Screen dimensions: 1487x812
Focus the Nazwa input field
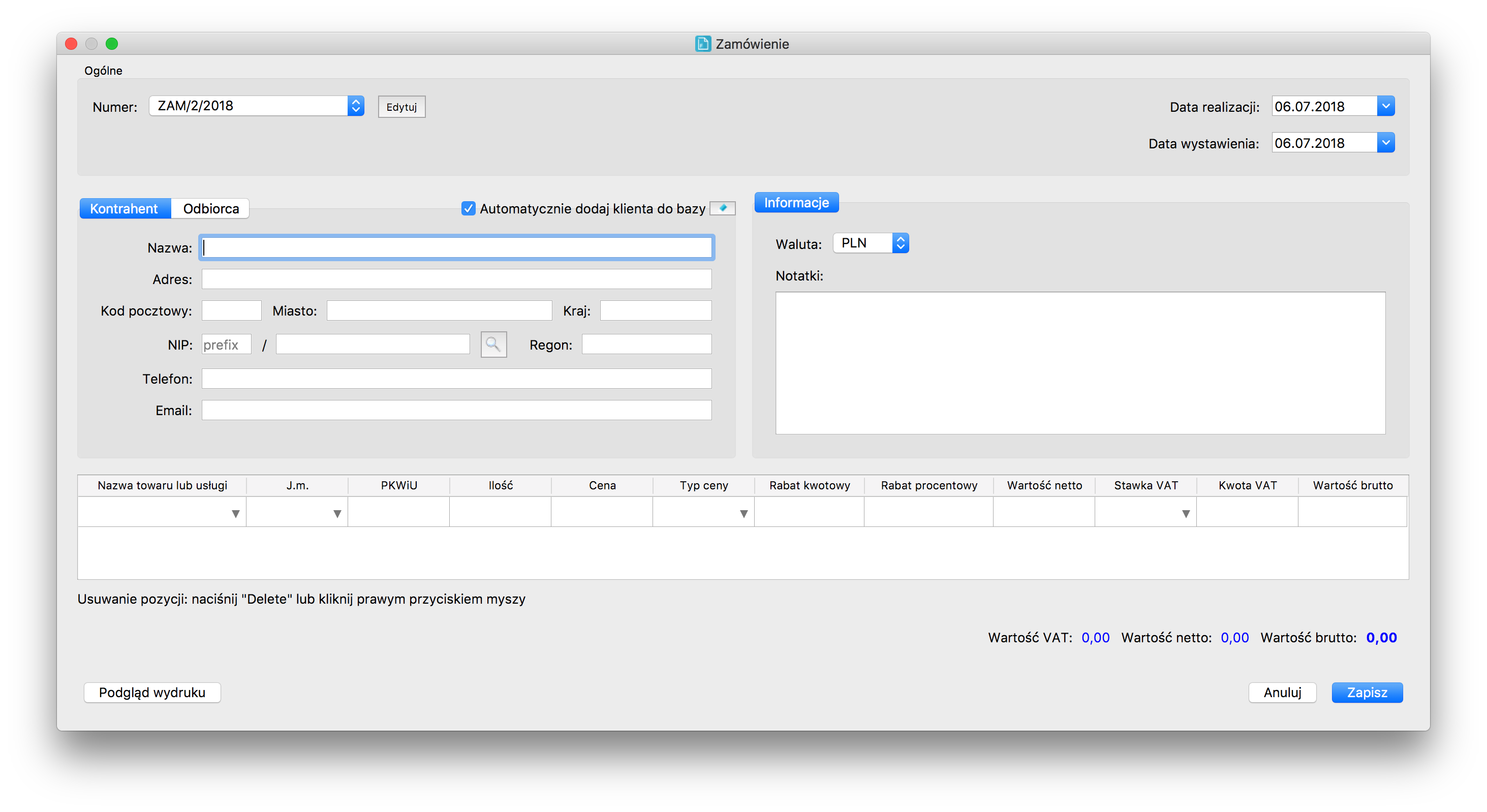pyautogui.click(x=456, y=247)
